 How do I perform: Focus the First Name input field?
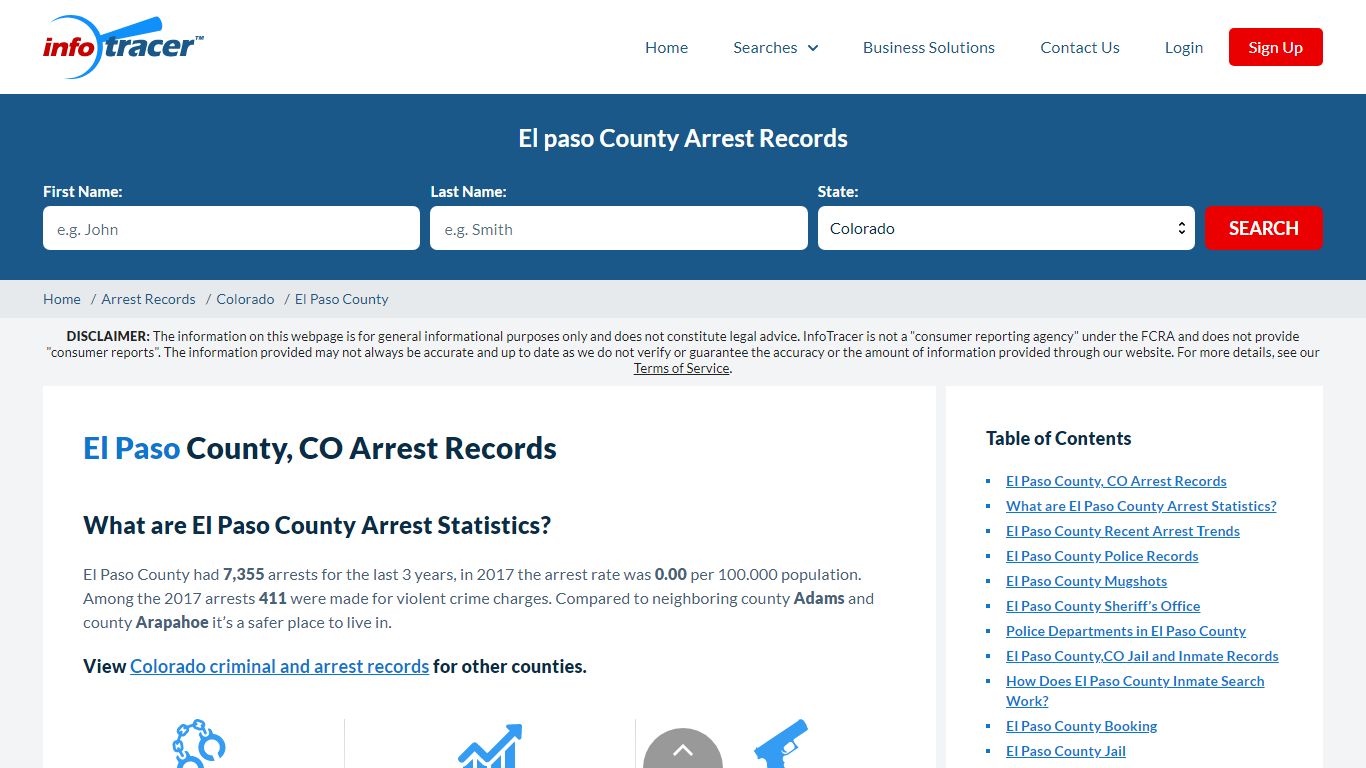pyautogui.click(x=231, y=228)
